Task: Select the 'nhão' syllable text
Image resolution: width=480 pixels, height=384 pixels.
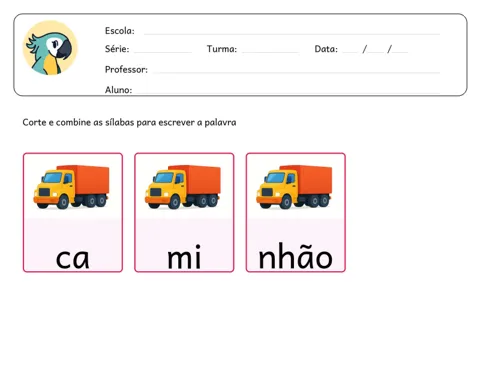Action: pyautogui.click(x=296, y=255)
